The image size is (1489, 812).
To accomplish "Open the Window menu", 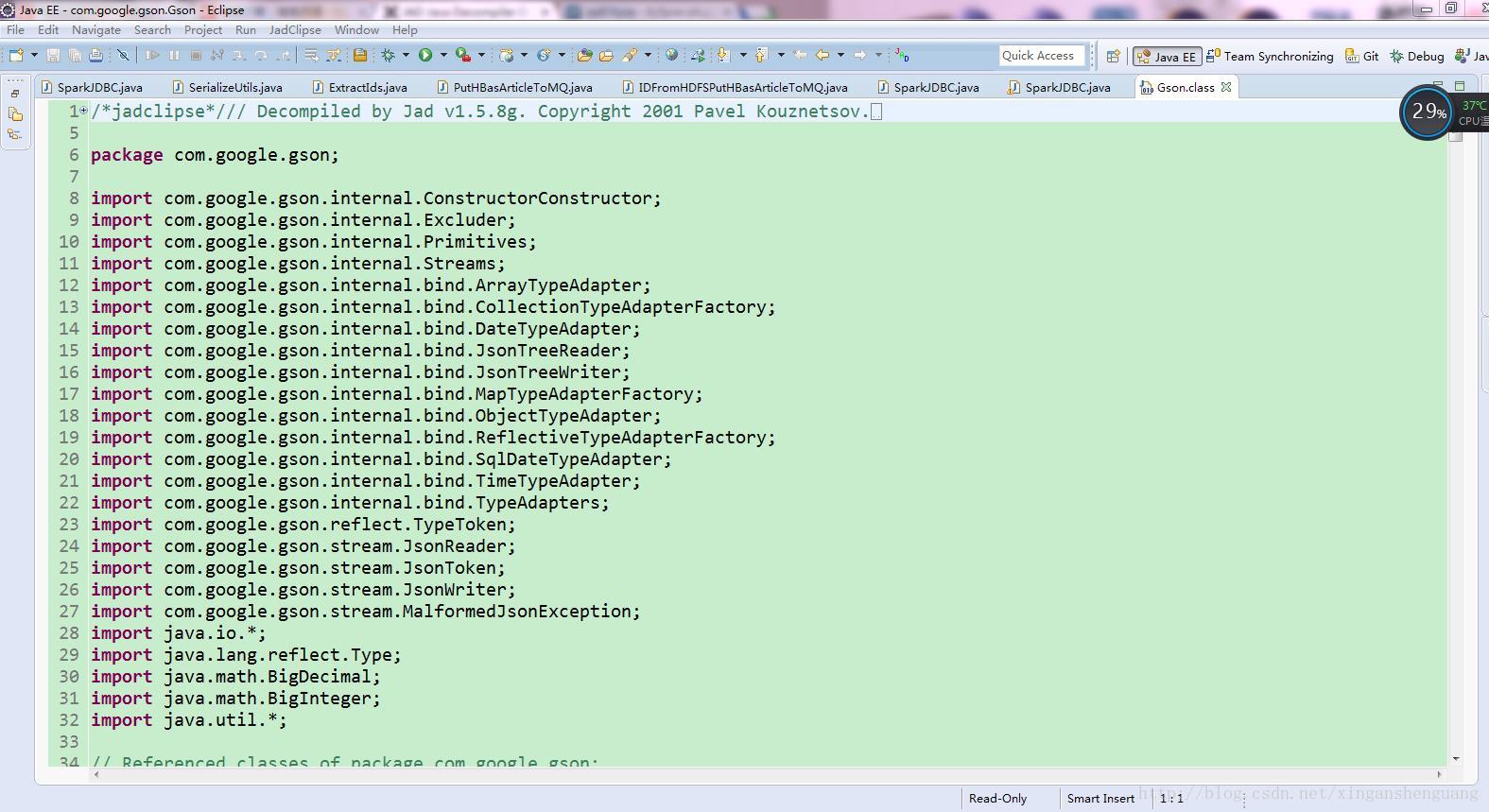I will pyautogui.click(x=356, y=29).
